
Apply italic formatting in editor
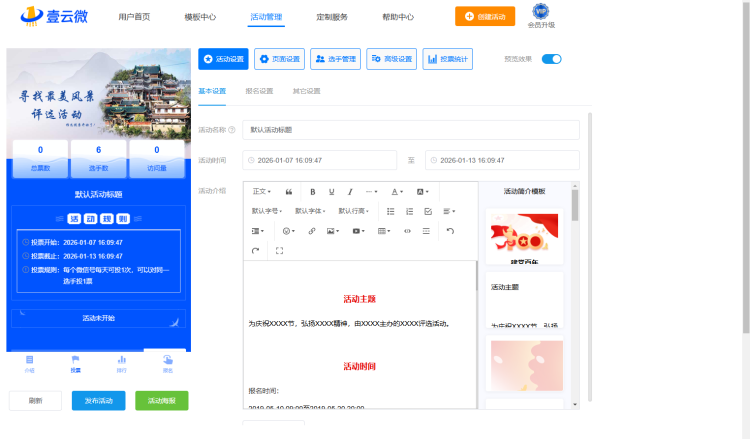[x=350, y=191]
